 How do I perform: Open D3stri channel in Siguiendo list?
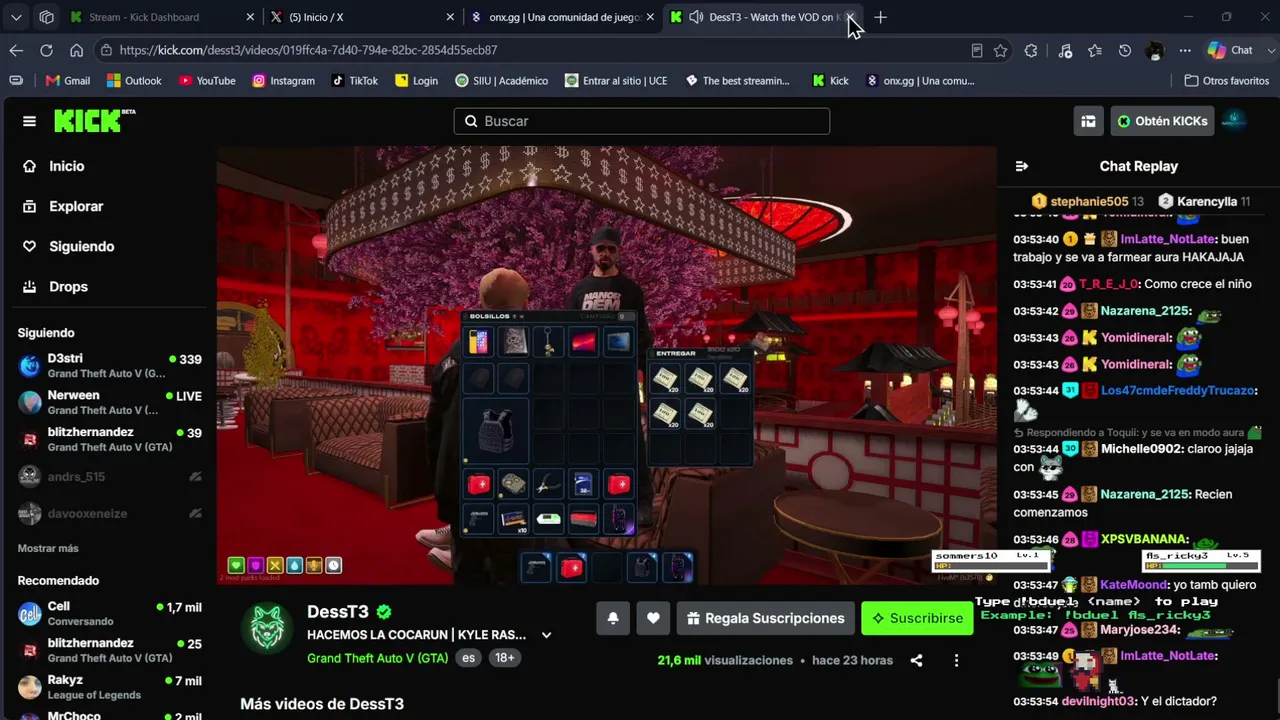click(109, 365)
